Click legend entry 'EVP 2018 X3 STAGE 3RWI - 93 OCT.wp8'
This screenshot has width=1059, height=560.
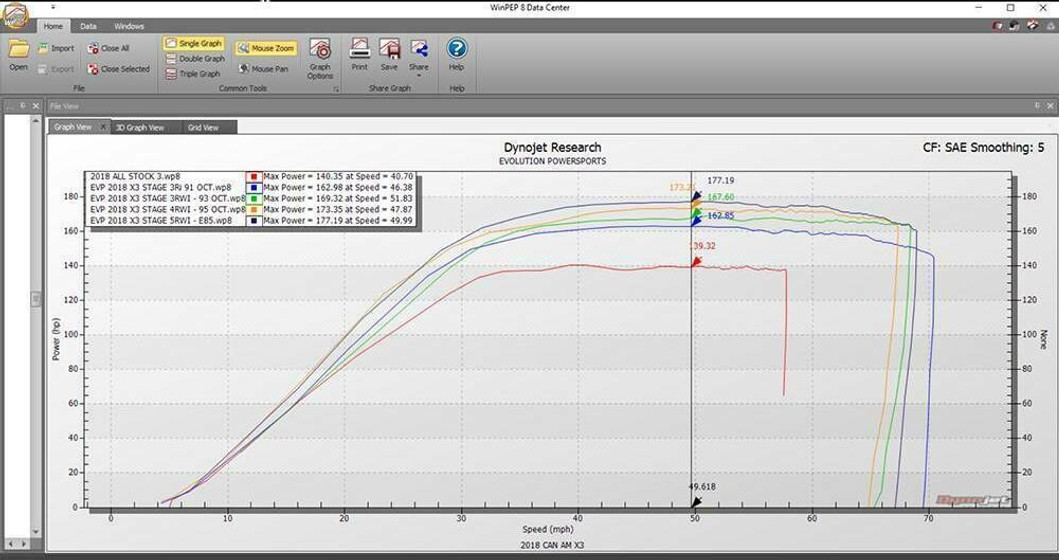[x=167, y=199]
